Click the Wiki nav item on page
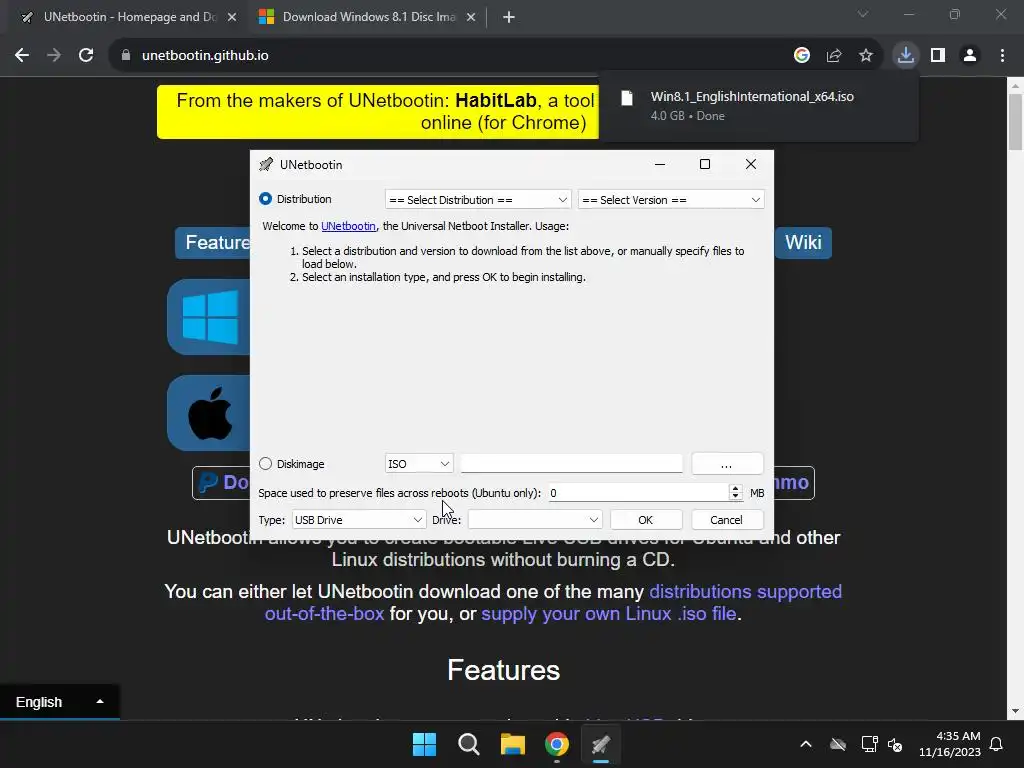1024x768 pixels. pyautogui.click(x=803, y=243)
